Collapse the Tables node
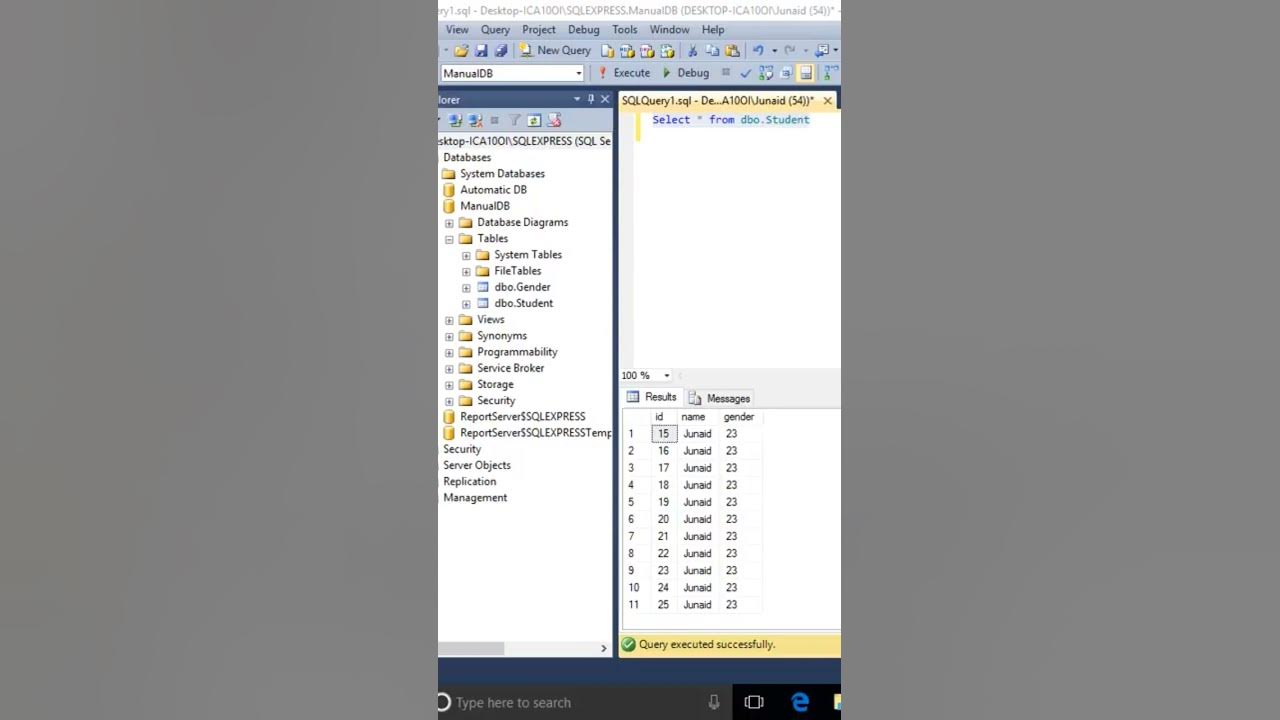The width and height of the screenshot is (1280, 720). click(449, 239)
